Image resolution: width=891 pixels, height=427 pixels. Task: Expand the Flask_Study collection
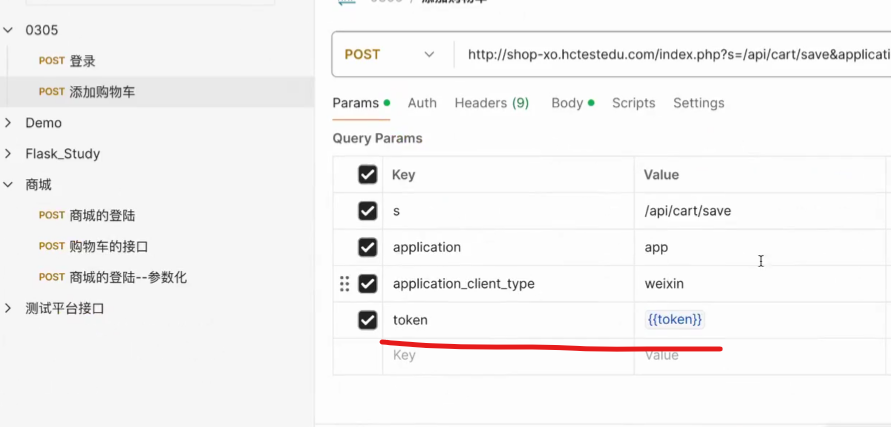pyautogui.click(x=8, y=154)
